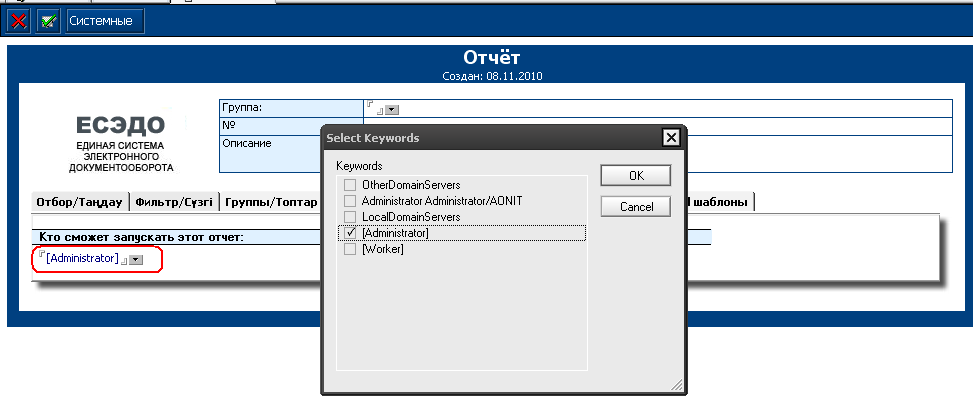This screenshot has height=397, width=973.
Task: Open the Системные toolbar menu
Action: (104, 21)
